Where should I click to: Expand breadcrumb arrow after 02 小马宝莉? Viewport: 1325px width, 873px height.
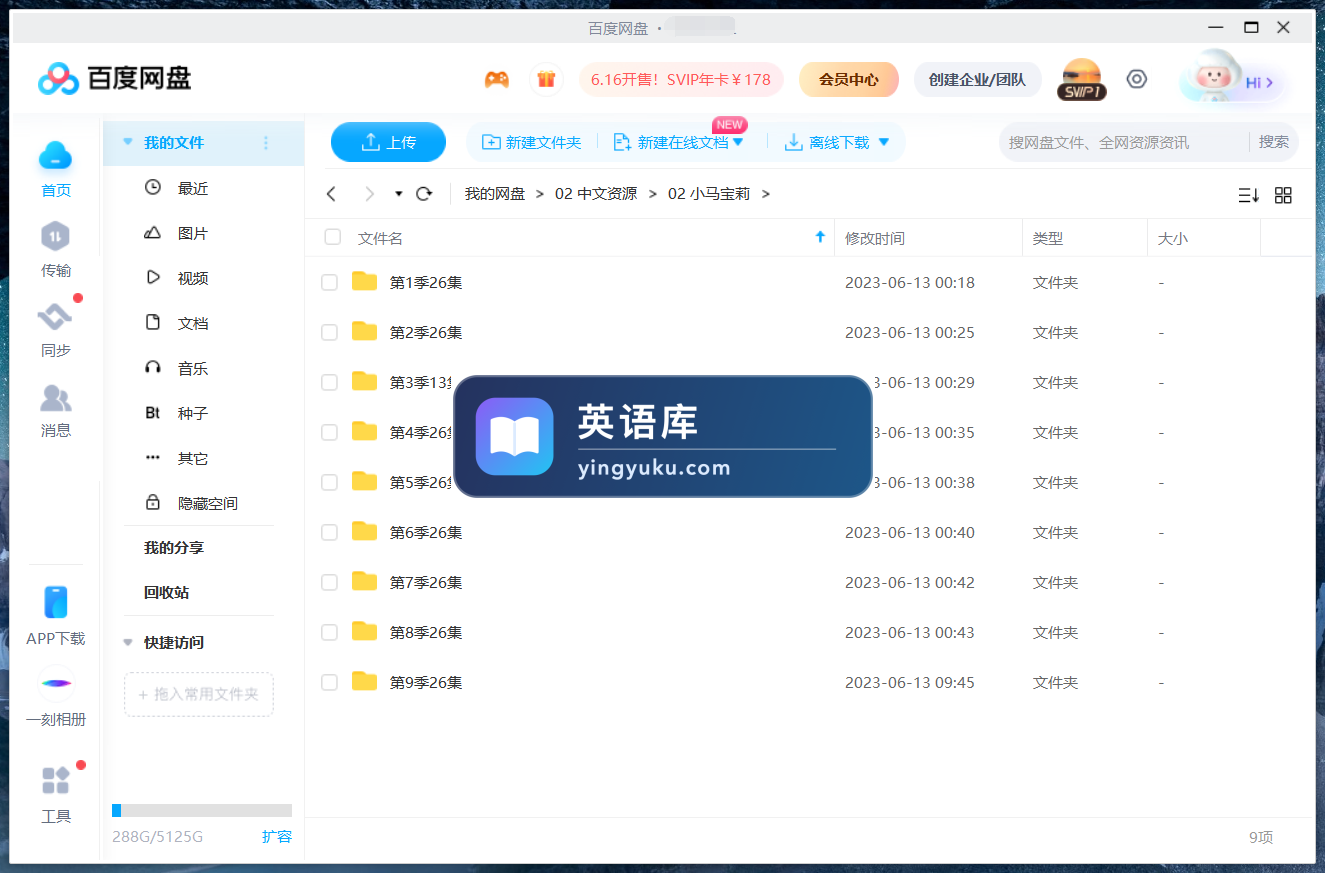click(x=766, y=194)
